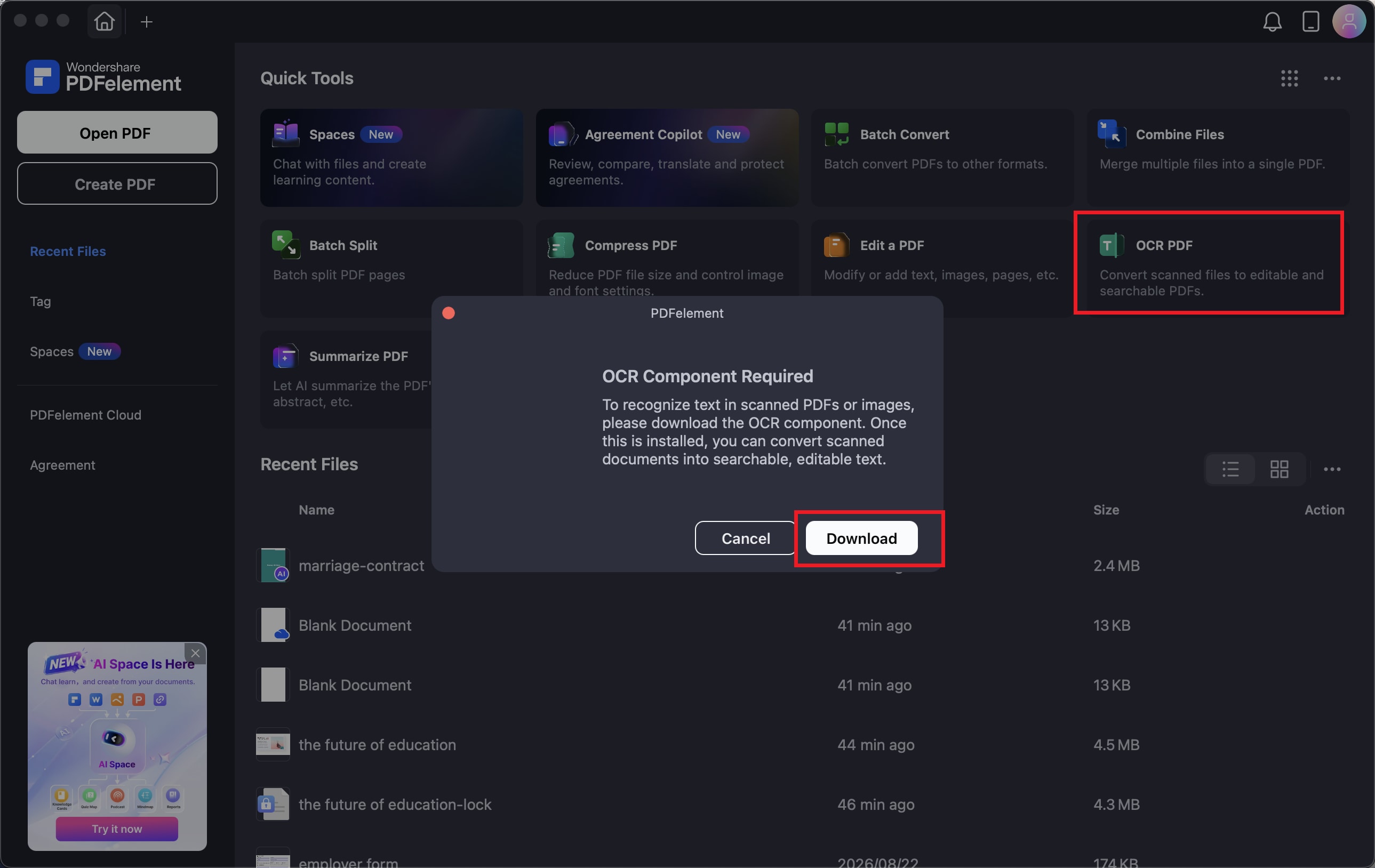
Task: Close the AI Space promo banner
Action: [x=195, y=653]
